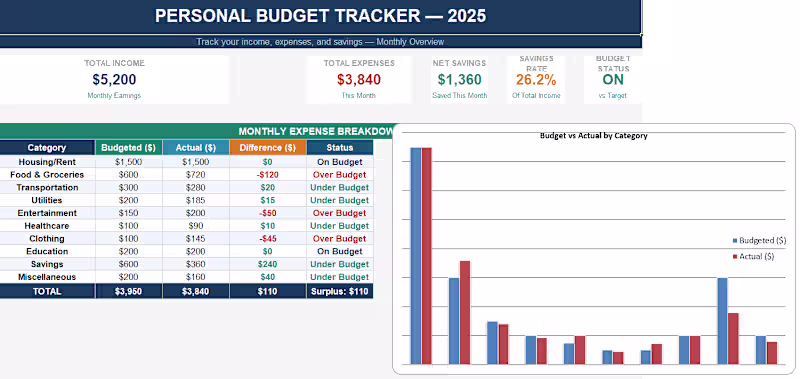Click the Actual ($) column header

click(x=195, y=147)
